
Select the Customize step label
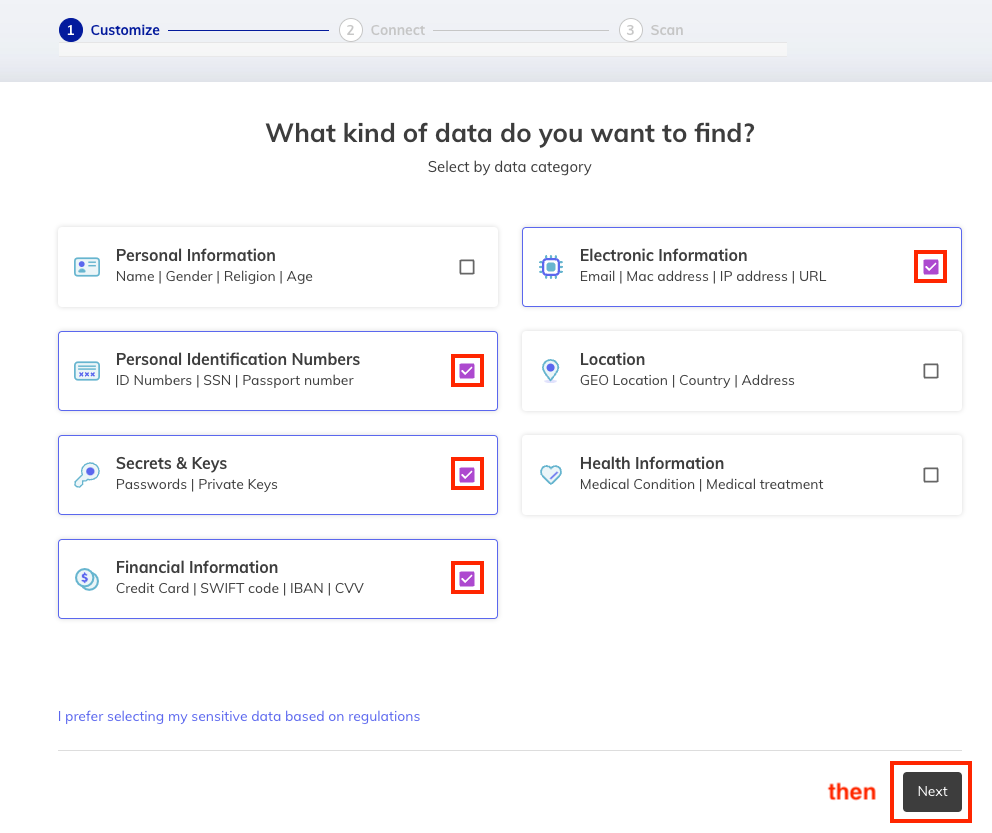pyautogui.click(x=125, y=30)
